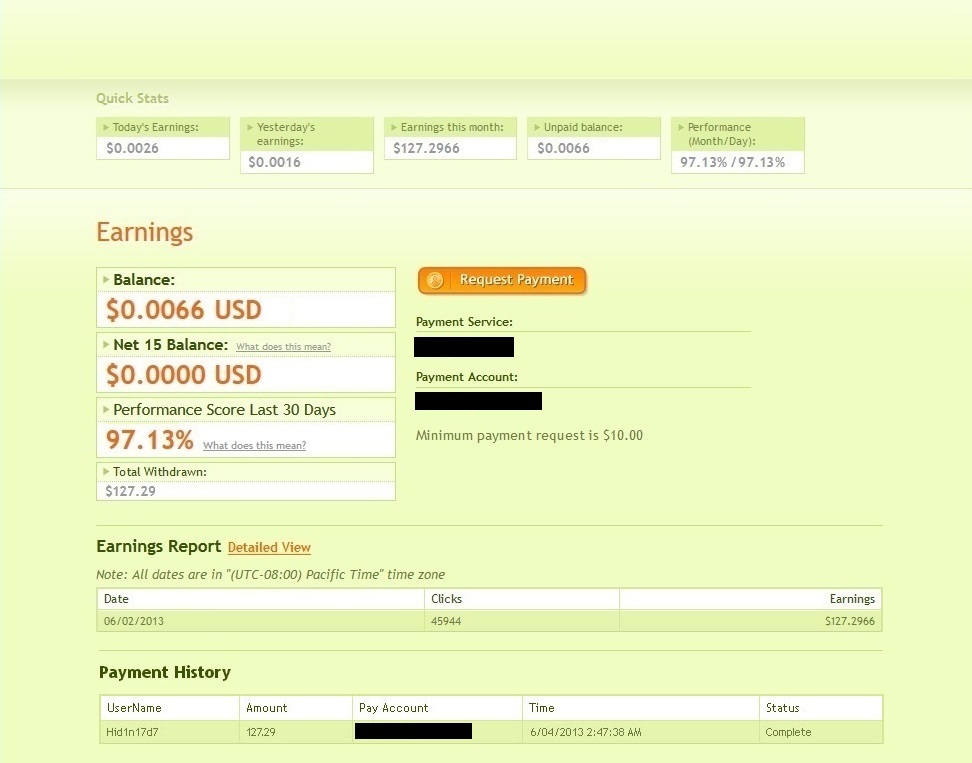The width and height of the screenshot is (972, 763).
Task: Click the coin icon on Request Payment
Action: (x=434, y=281)
